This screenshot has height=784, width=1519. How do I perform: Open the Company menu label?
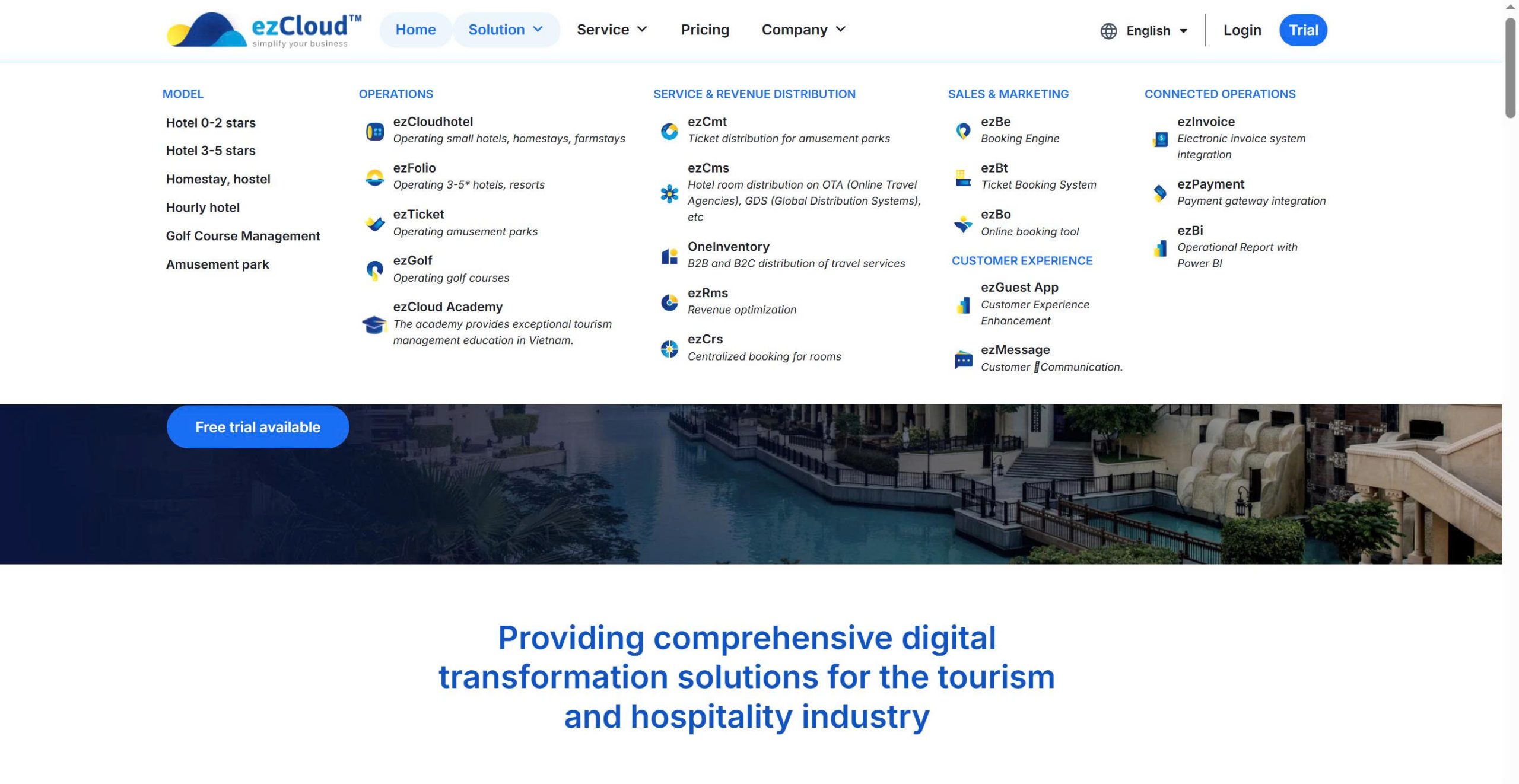pos(795,30)
